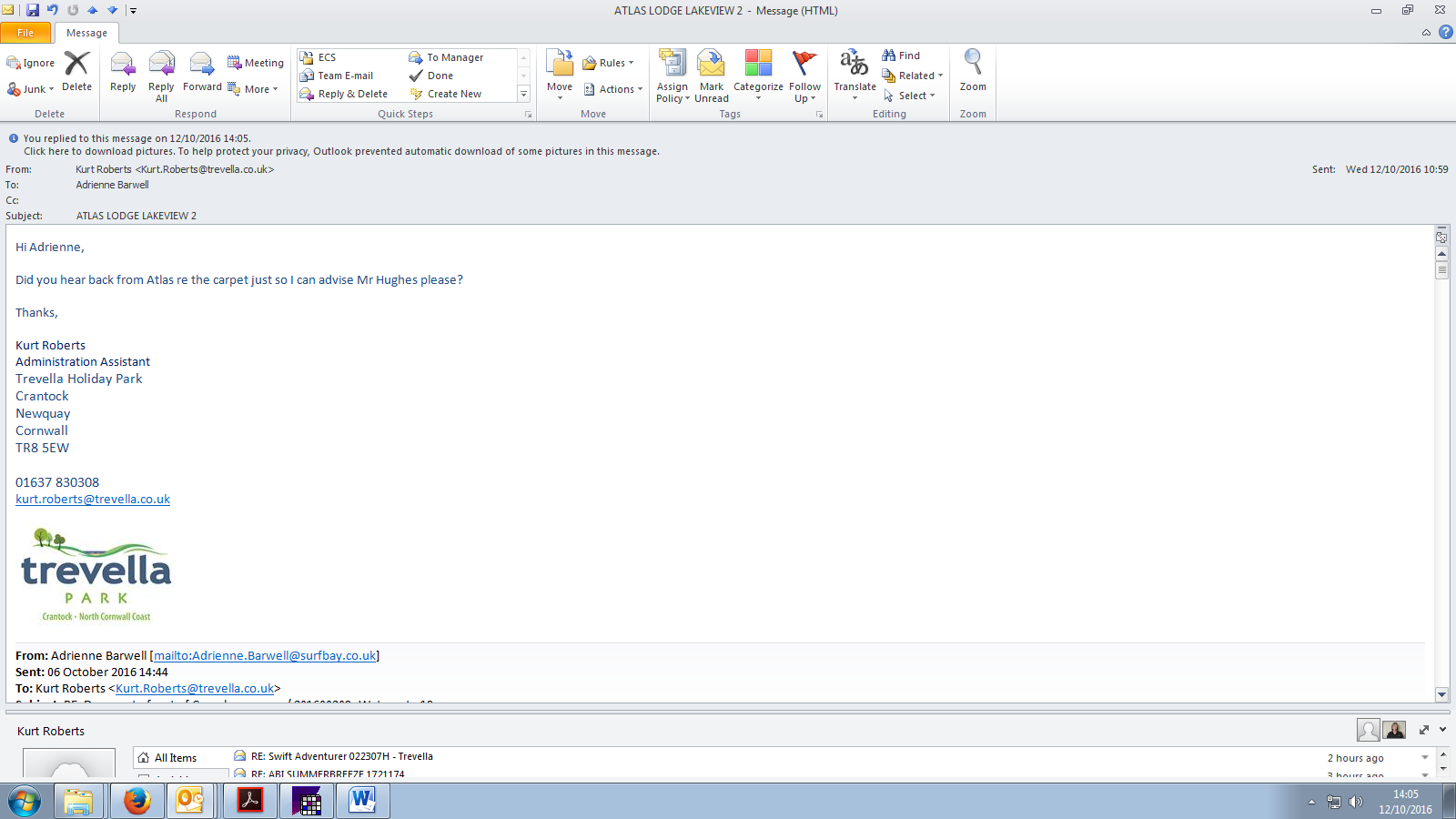Expand the '2 hours ago' item dropdown
The width and height of the screenshot is (1456, 819).
tap(1425, 757)
